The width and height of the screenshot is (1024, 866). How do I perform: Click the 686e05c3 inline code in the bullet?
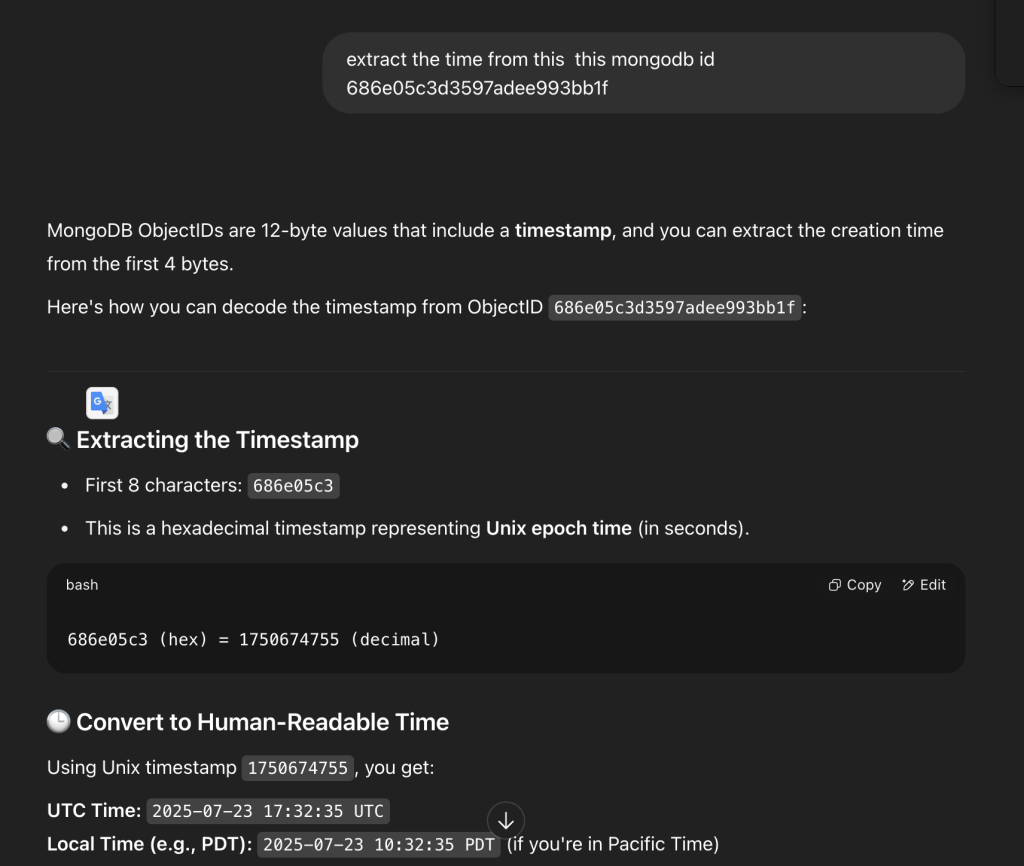click(293, 486)
